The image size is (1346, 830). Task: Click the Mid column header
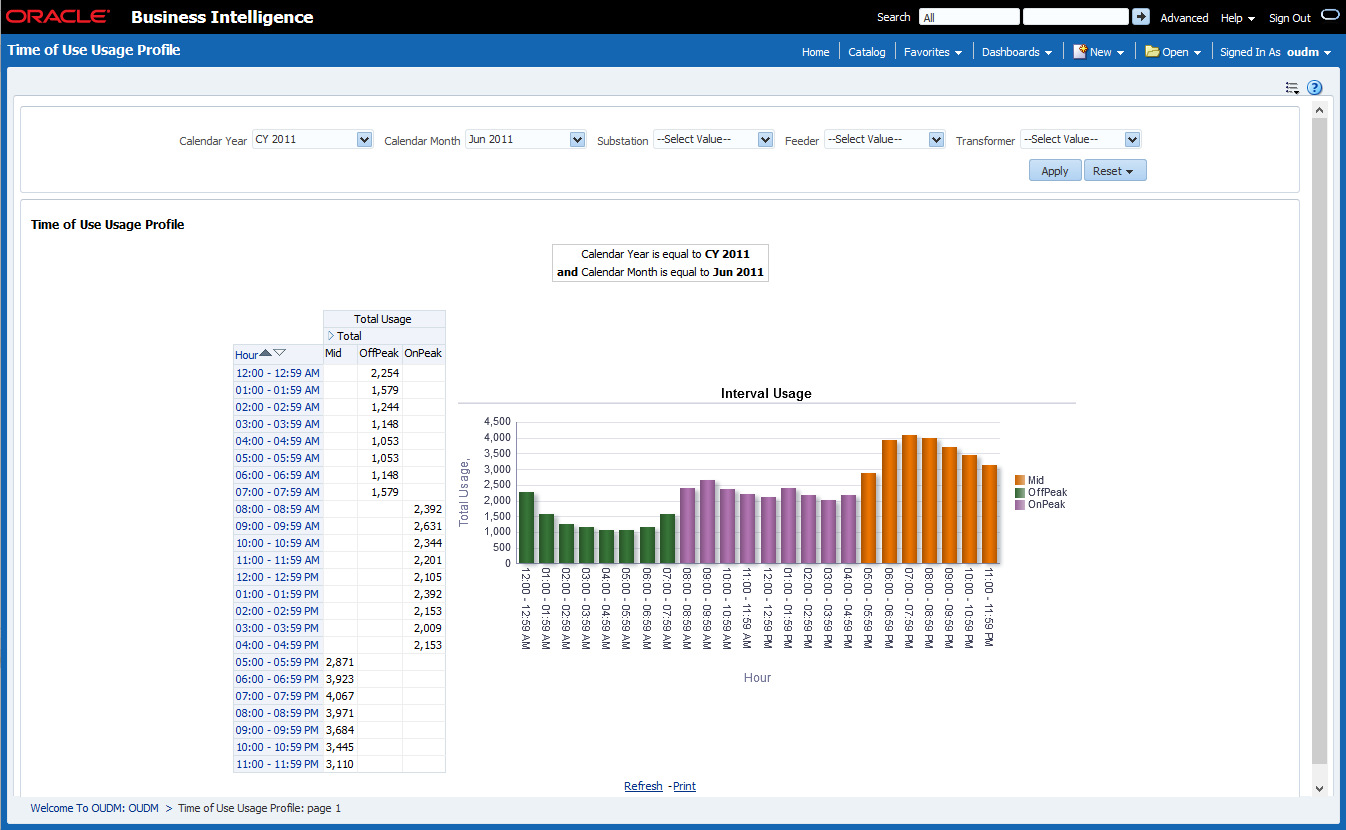[x=333, y=353]
